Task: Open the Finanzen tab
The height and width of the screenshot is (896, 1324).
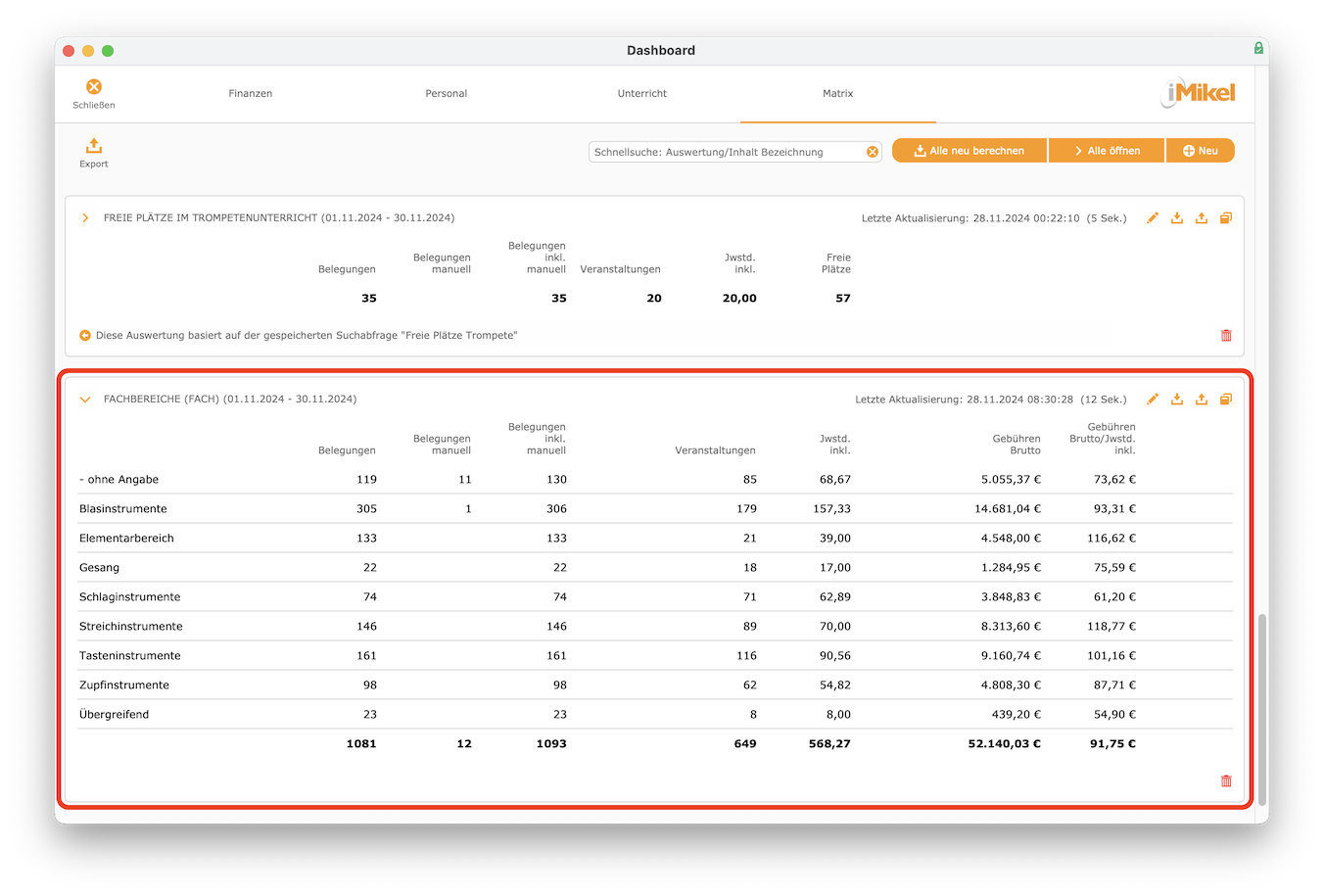Action: 251,94
